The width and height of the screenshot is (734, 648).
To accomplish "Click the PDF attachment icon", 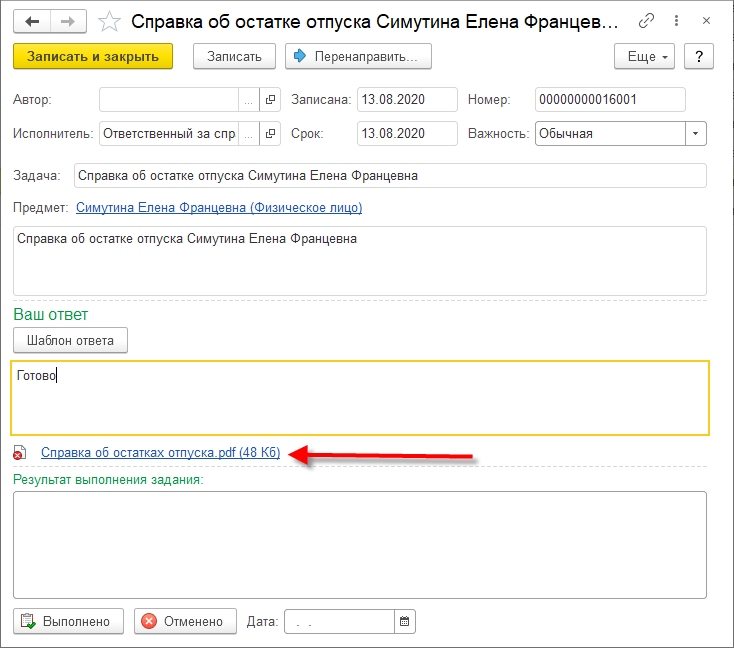I will click(19, 454).
